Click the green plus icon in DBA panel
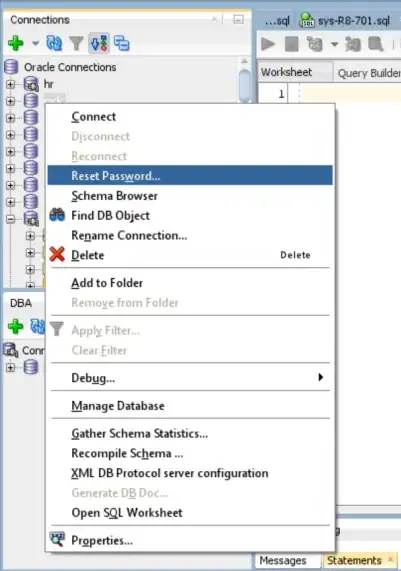The width and height of the screenshot is (401, 571). pyautogui.click(x=16, y=326)
